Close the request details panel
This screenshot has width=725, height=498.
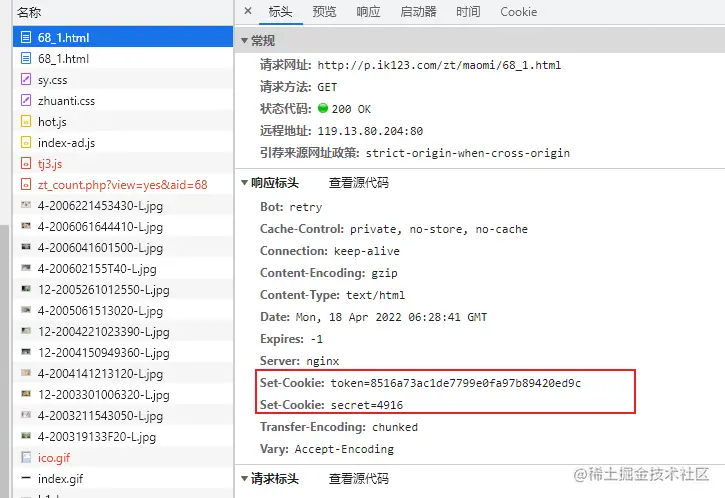[x=248, y=11]
